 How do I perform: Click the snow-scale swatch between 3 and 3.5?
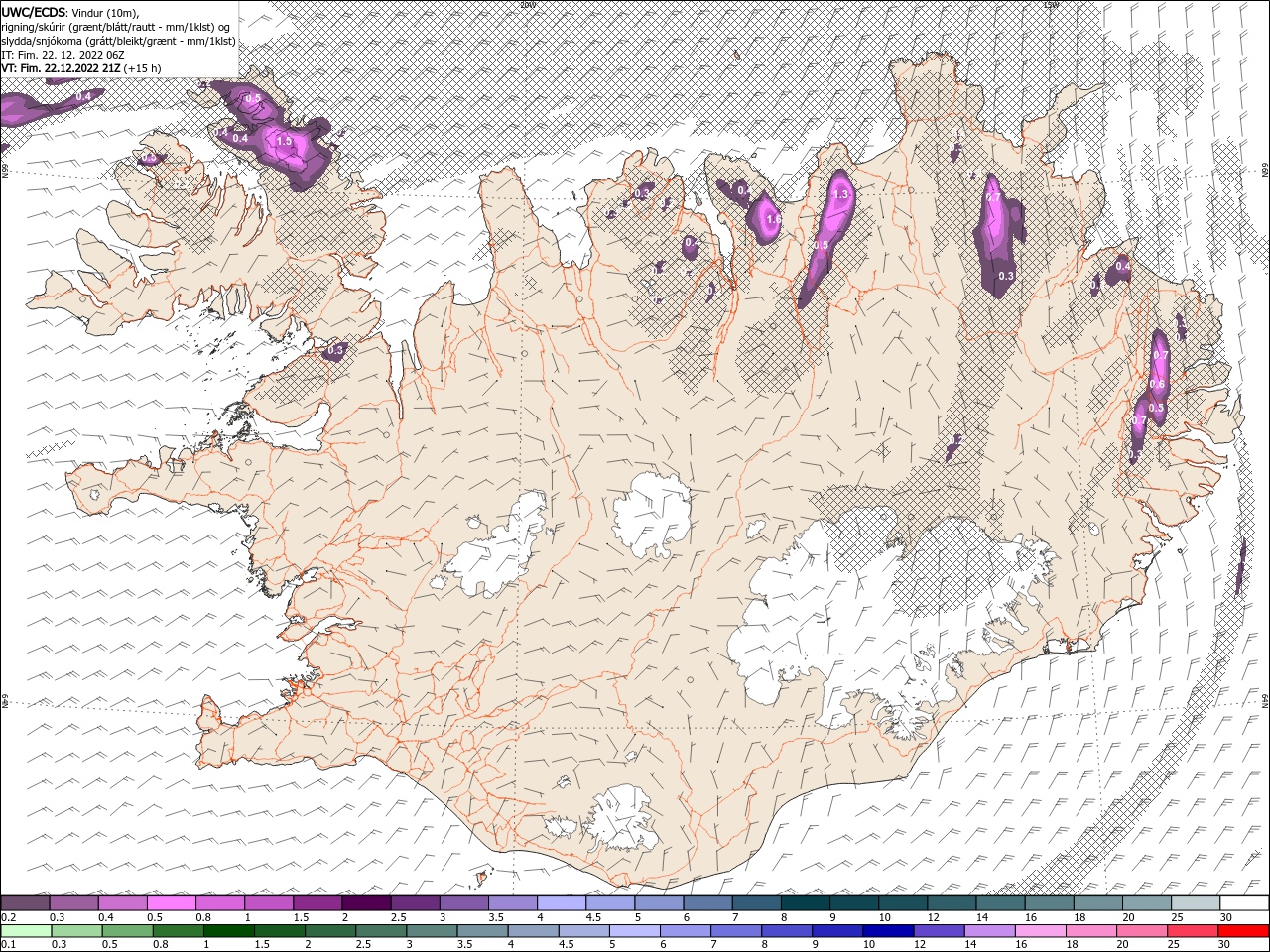[463, 903]
